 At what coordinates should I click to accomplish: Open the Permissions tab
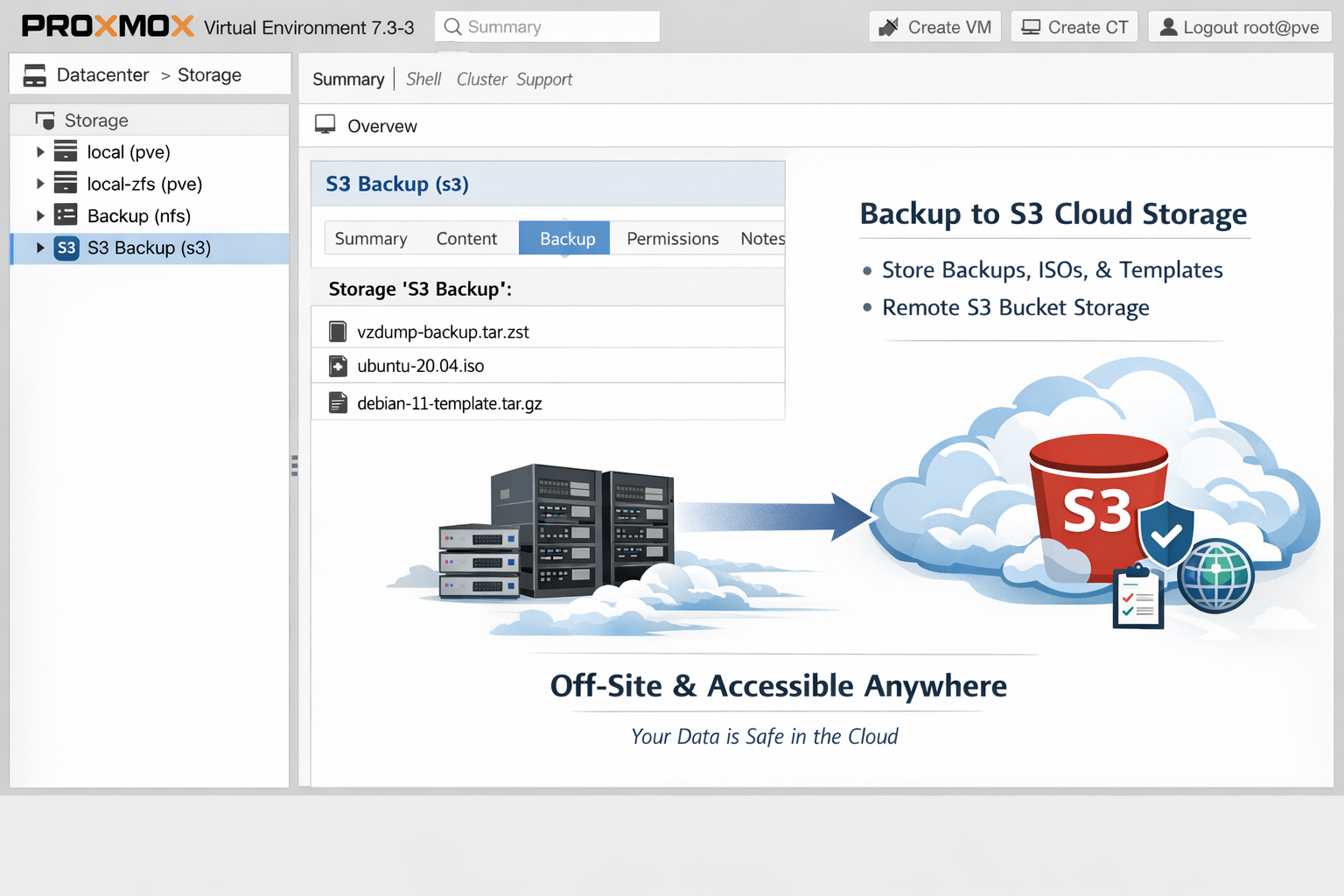[x=672, y=238]
